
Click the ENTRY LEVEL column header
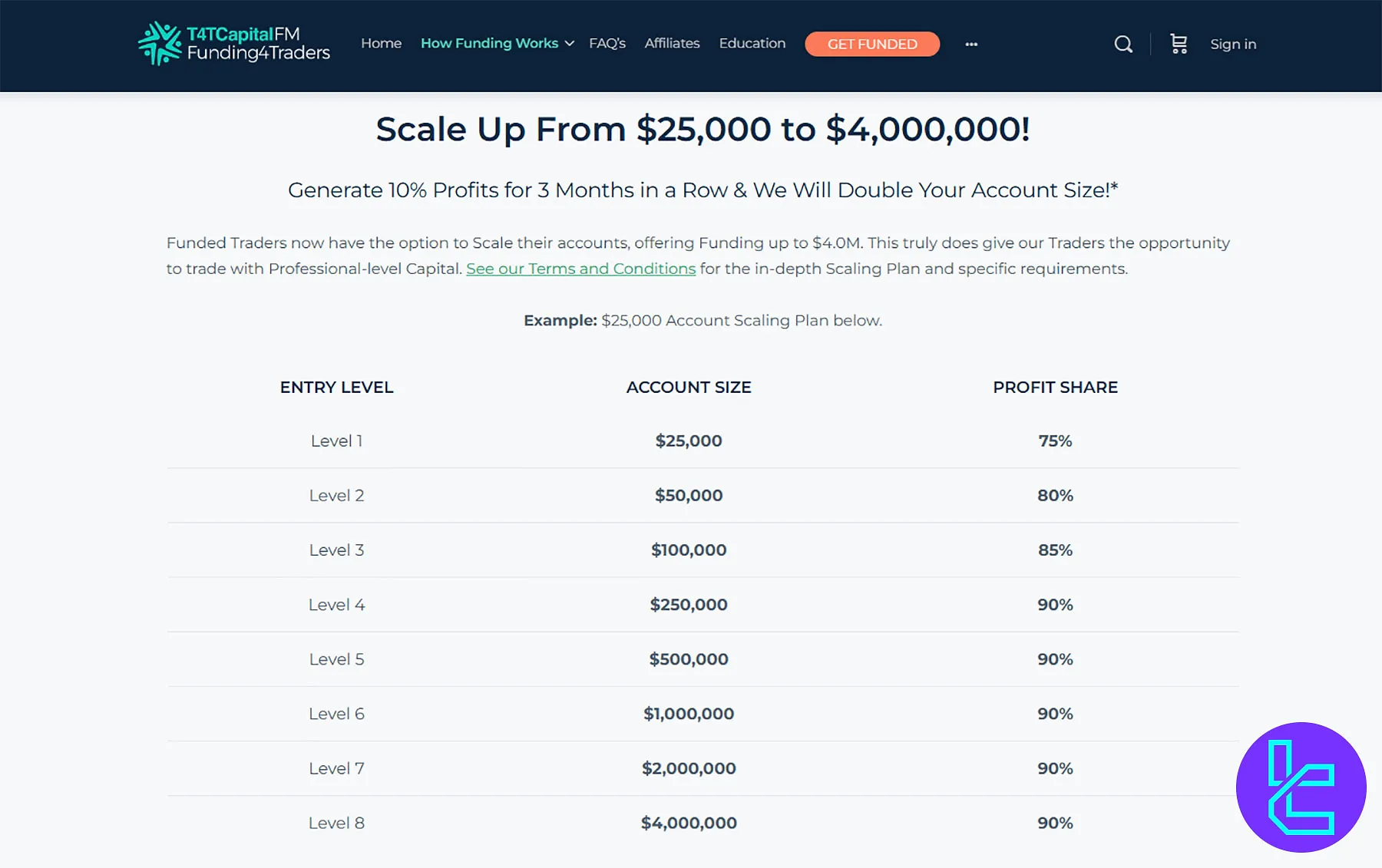336,388
